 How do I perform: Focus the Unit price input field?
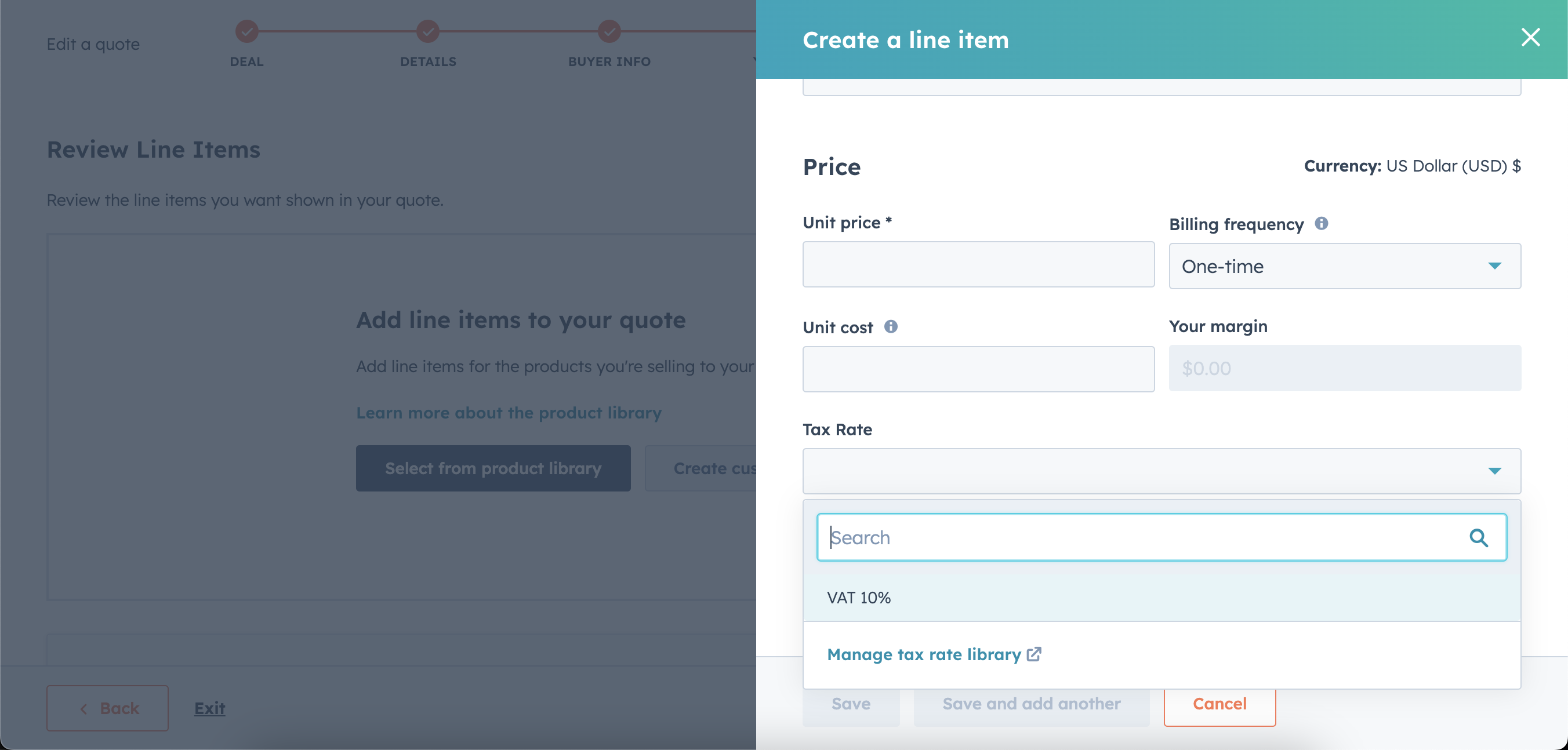click(978, 265)
